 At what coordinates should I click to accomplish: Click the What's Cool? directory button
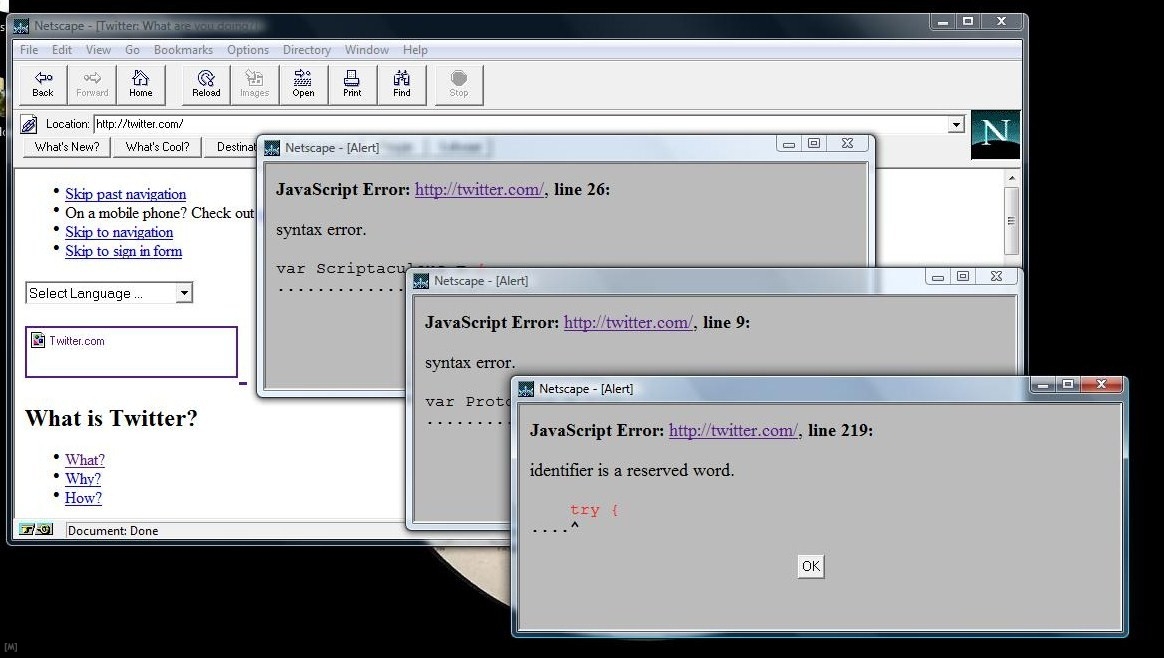157,147
